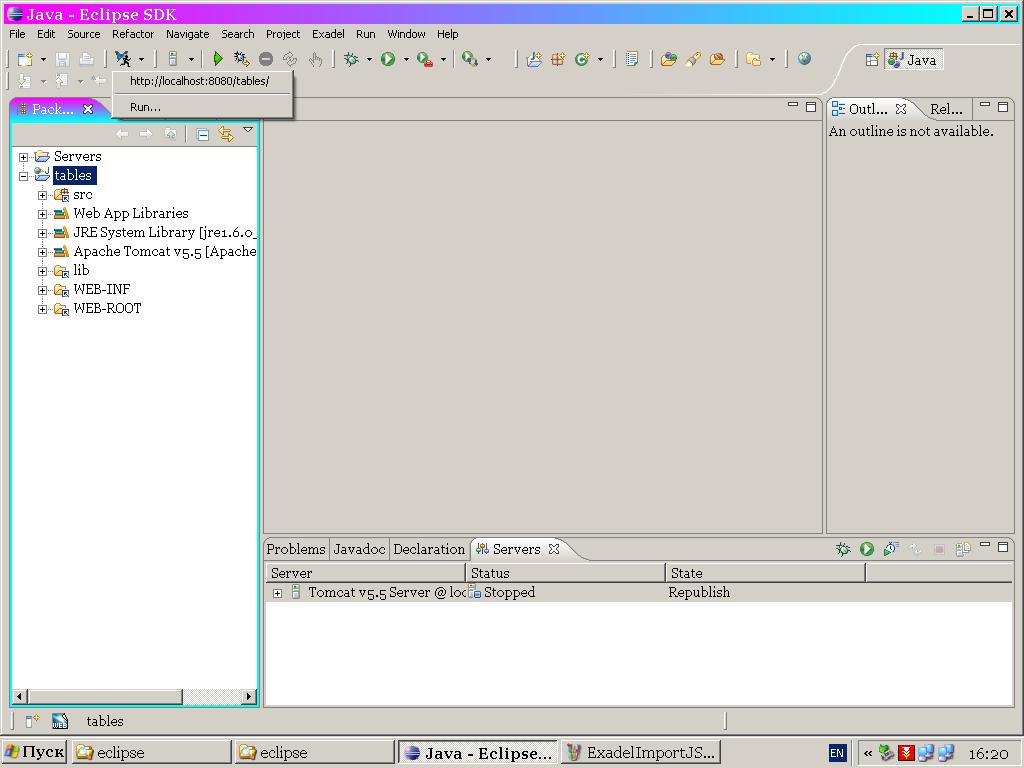The height and width of the screenshot is (768, 1024).
Task: Click the New Java Class icon
Action: coord(582,59)
